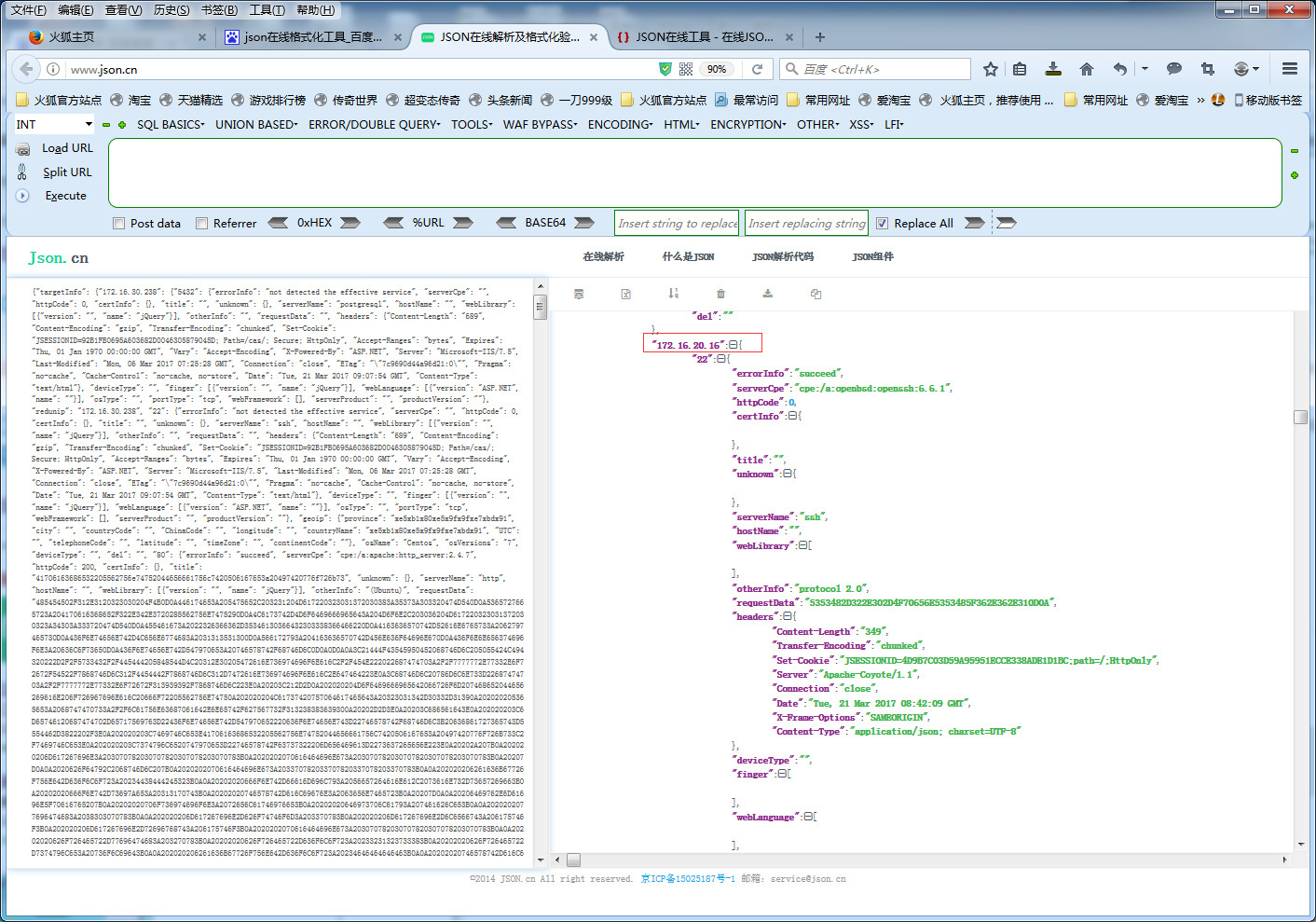Go to the Firefox home page
The height and width of the screenshot is (922, 1316).
click(x=1087, y=69)
